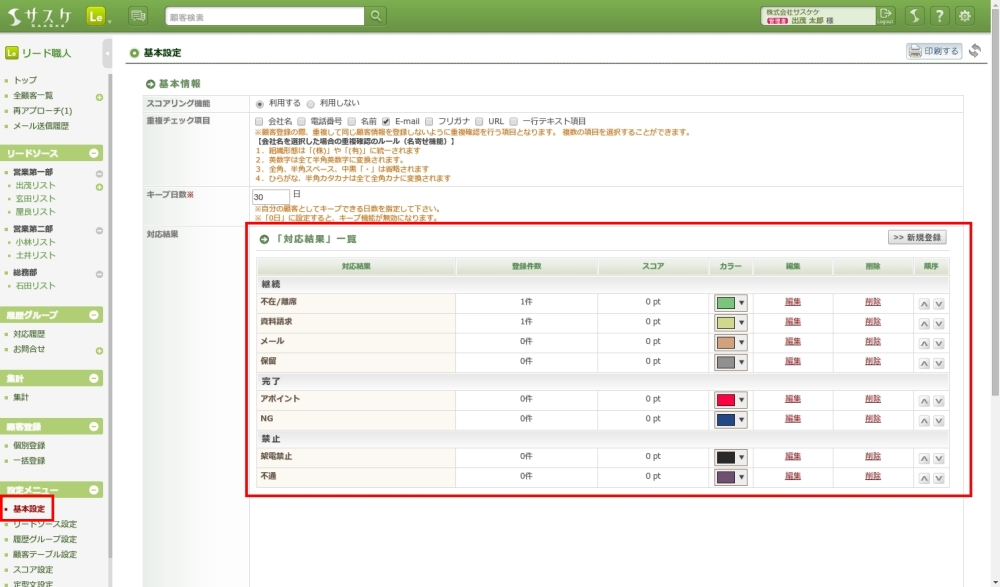Click the キープ日数 input field

pos(270,196)
